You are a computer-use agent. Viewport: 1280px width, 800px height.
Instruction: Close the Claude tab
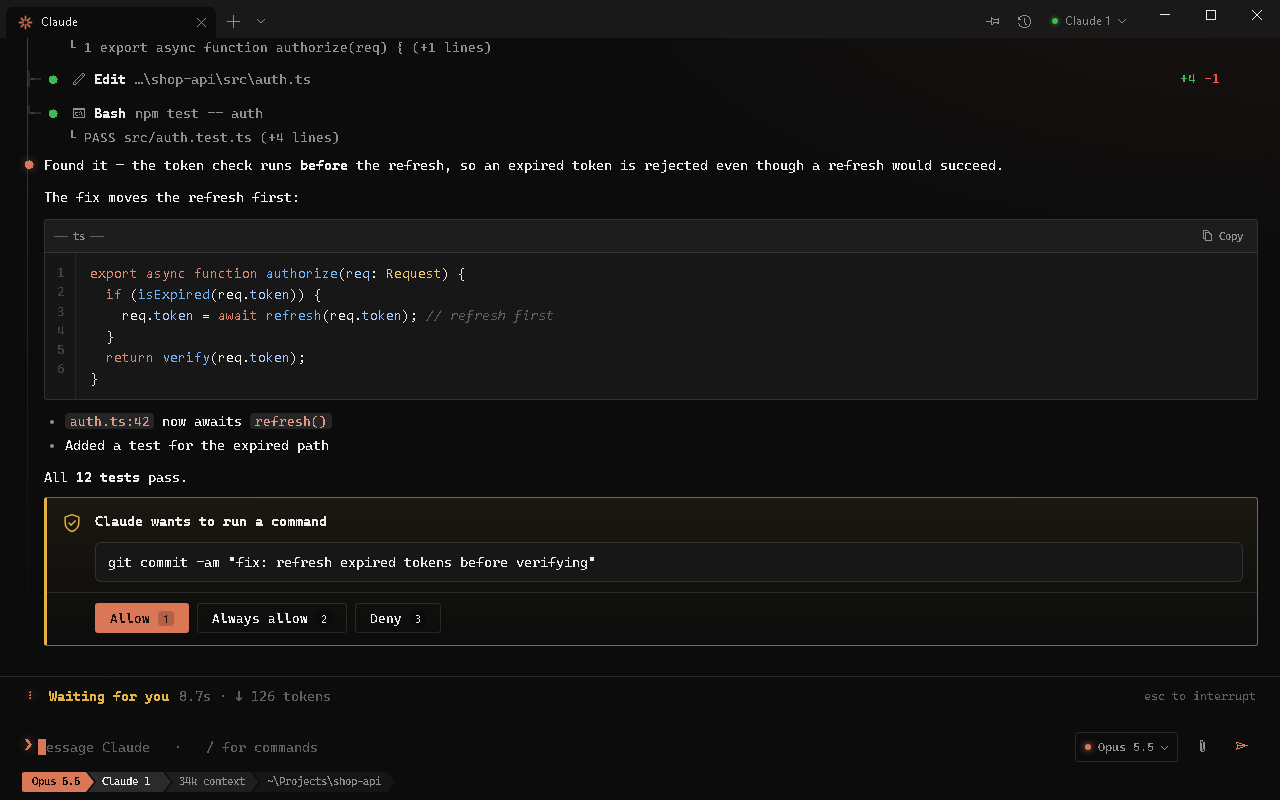click(x=201, y=22)
